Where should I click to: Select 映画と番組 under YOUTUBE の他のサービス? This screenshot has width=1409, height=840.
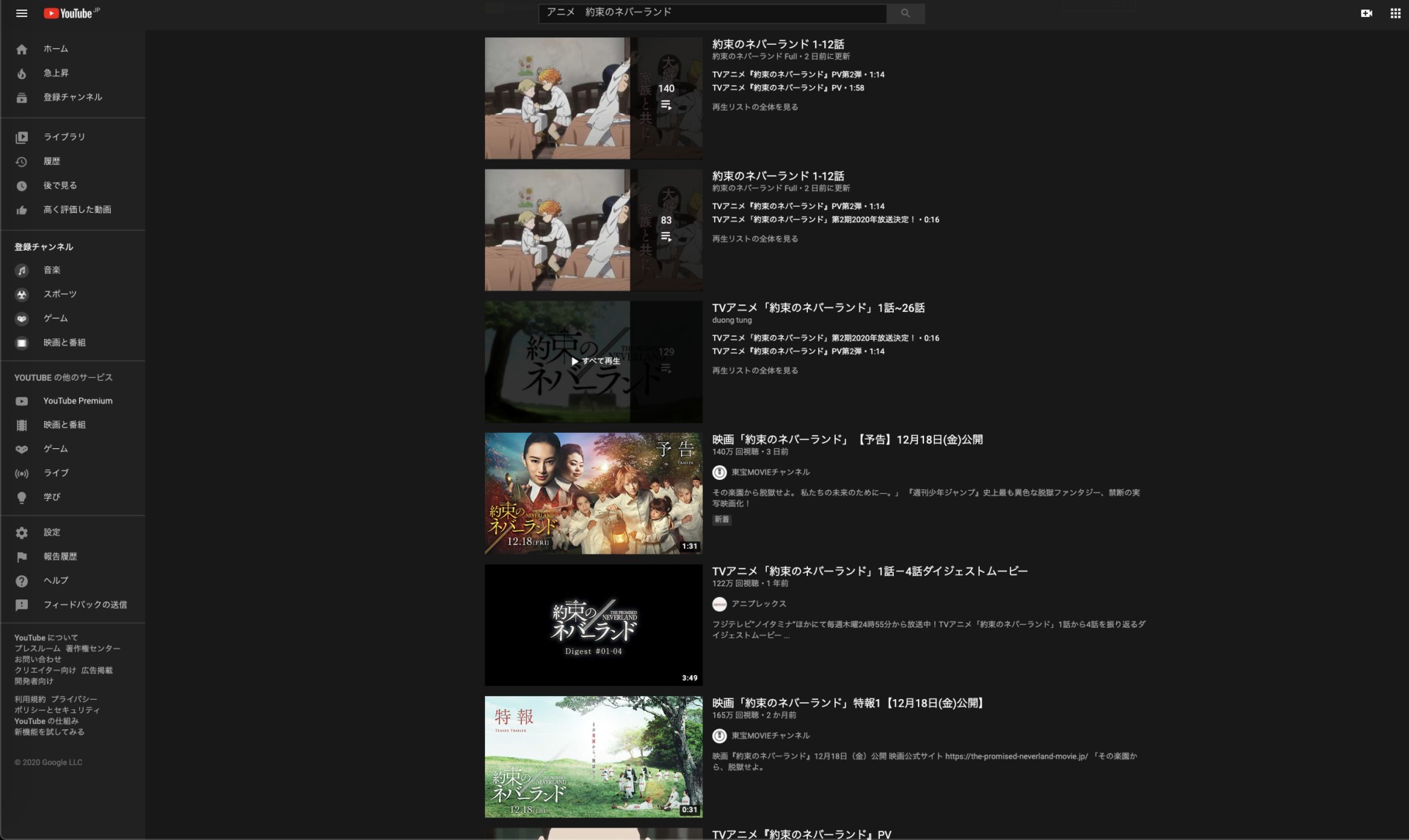(65, 425)
